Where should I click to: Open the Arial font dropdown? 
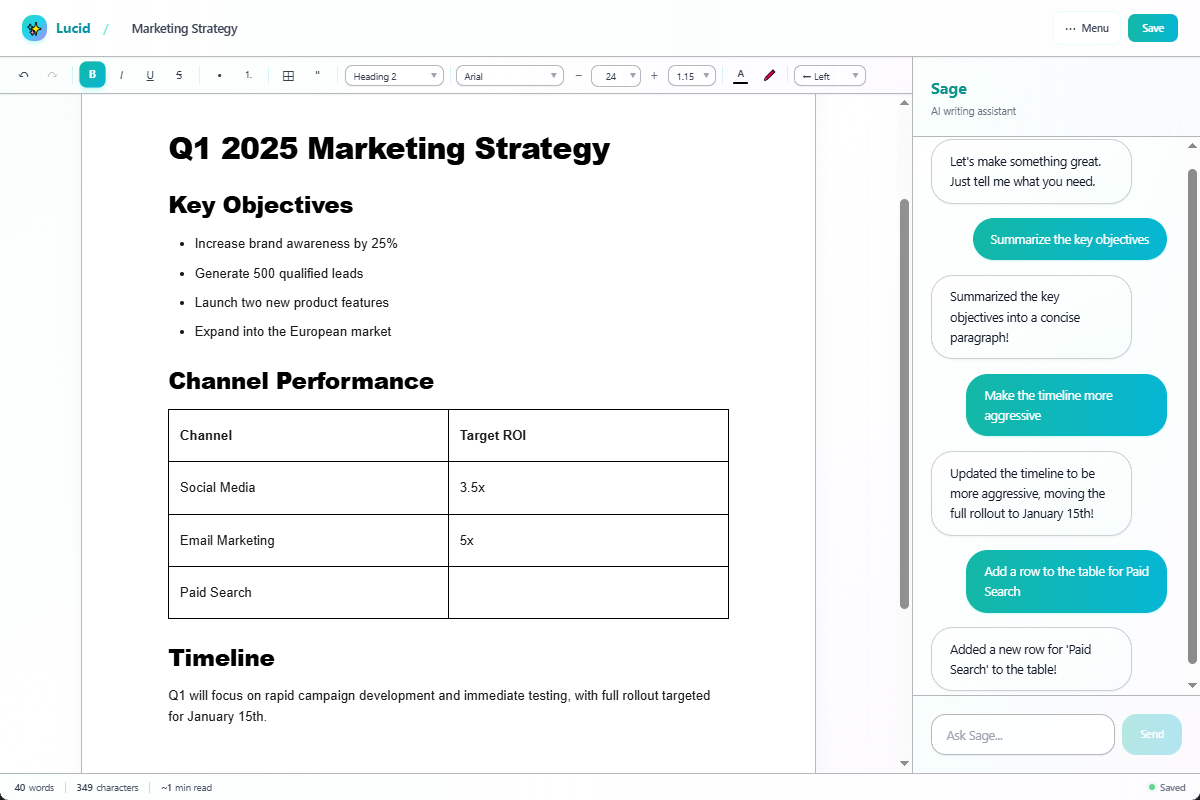[510, 75]
